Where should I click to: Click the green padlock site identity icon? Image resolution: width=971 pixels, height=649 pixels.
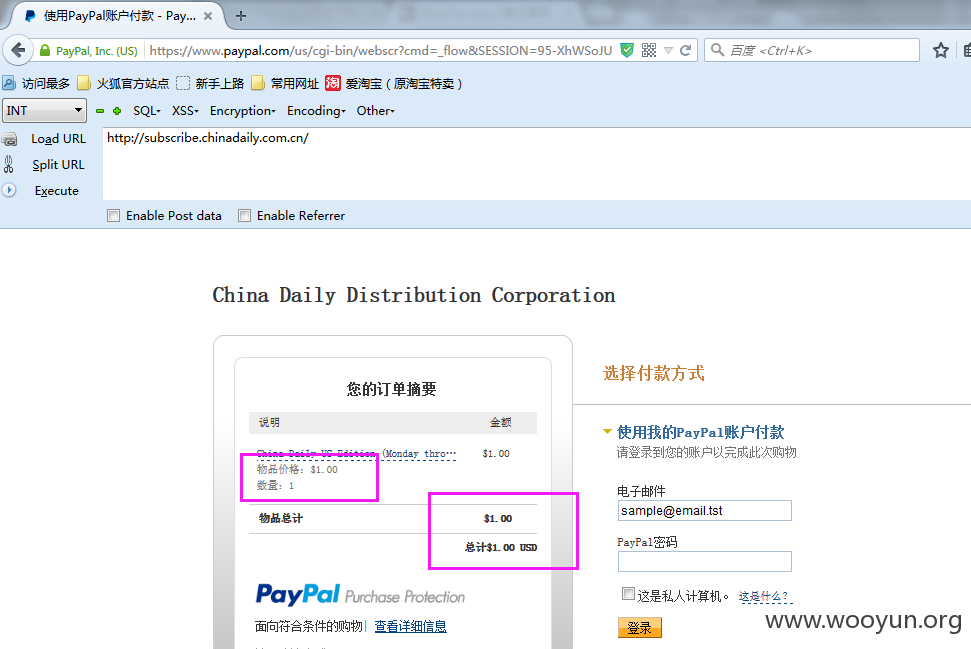[45, 51]
